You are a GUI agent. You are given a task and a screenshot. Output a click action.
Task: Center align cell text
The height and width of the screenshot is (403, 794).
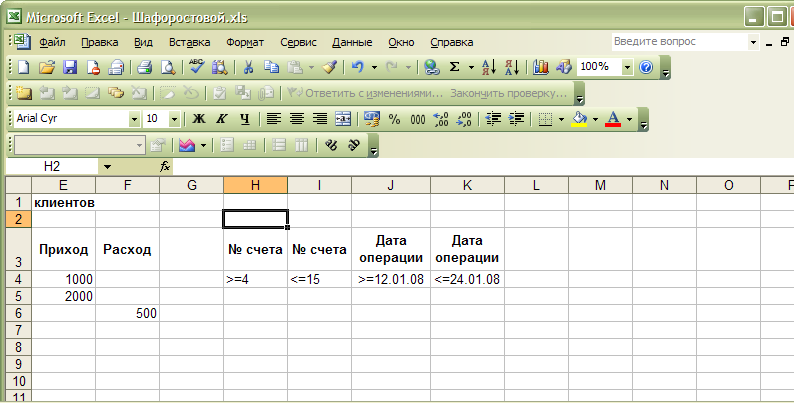click(x=297, y=119)
